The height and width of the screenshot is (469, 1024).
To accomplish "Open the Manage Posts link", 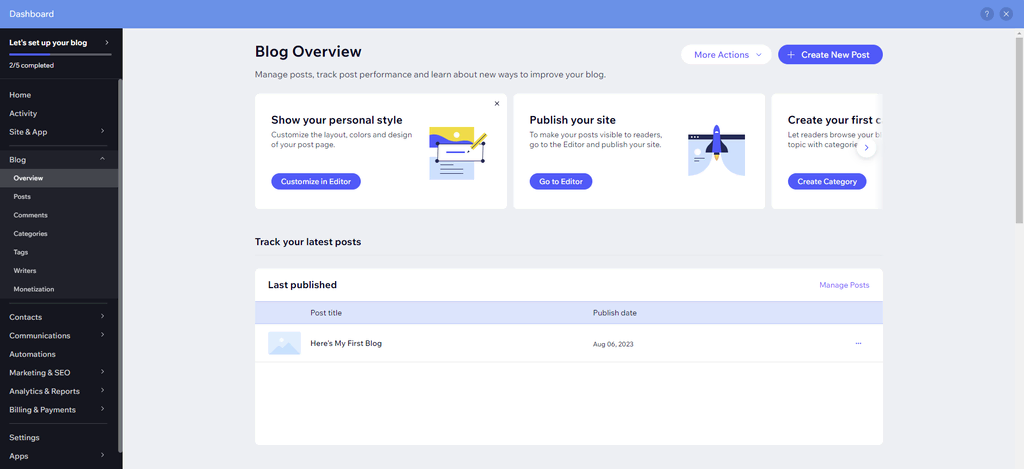I will [x=844, y=285].
